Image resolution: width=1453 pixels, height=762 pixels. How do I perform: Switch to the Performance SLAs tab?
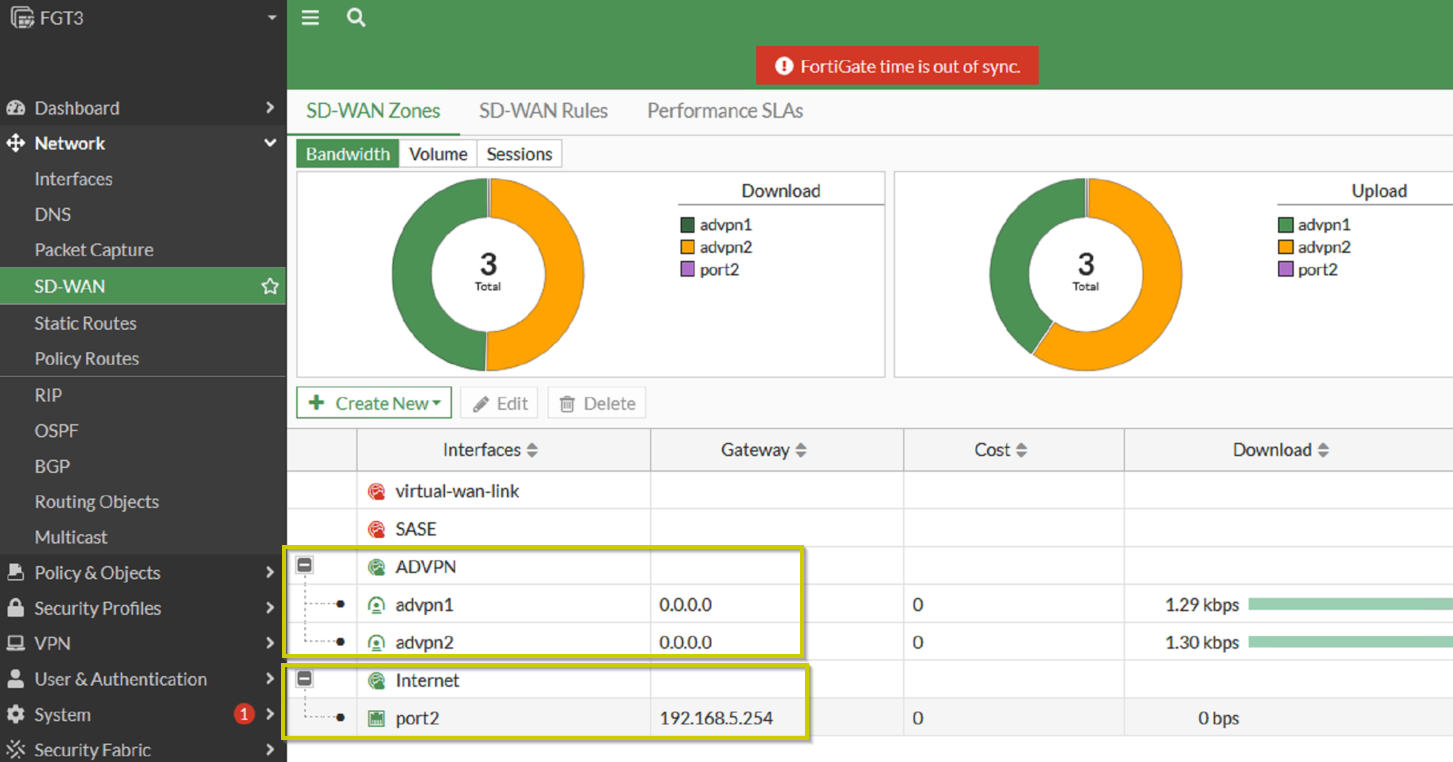(x=725, y=111)
